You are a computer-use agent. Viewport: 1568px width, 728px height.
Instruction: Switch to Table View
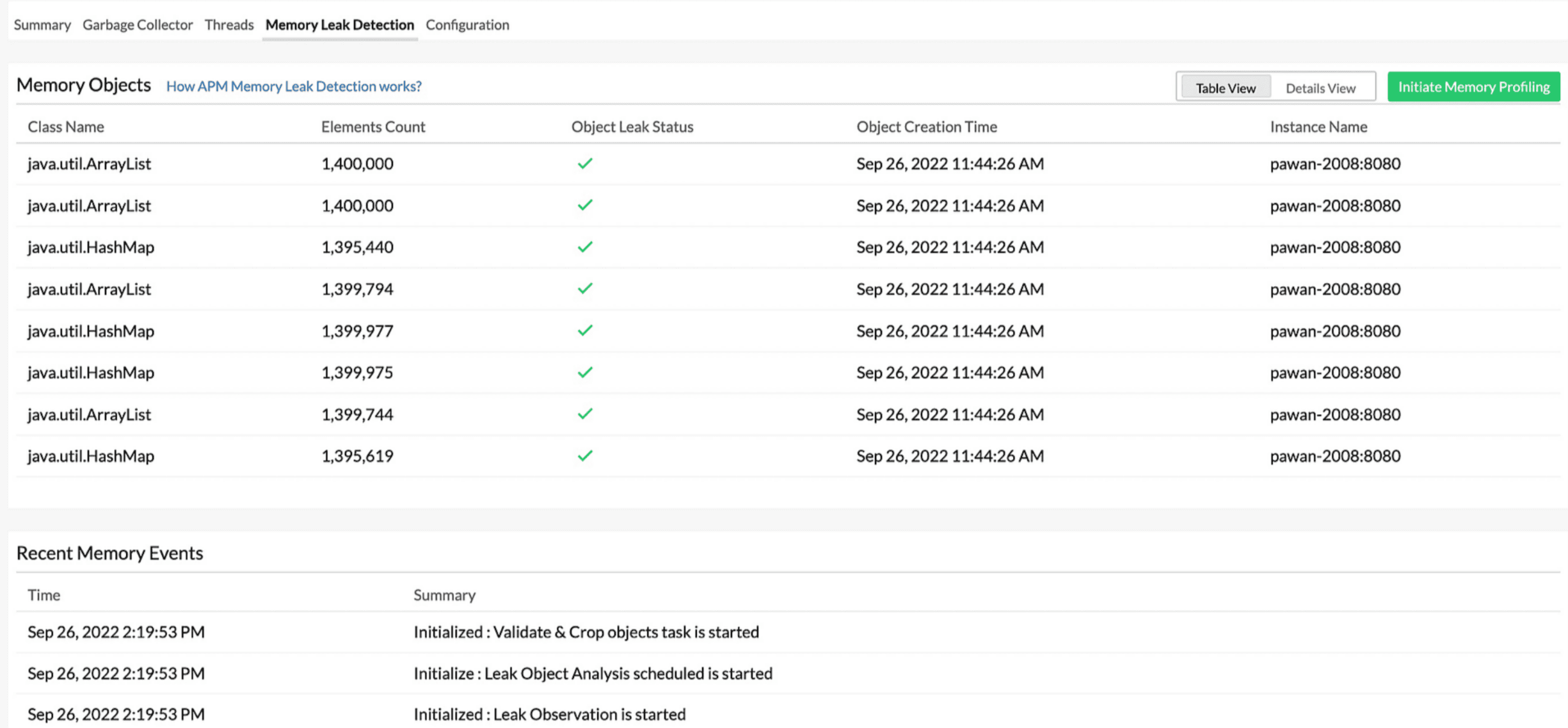(1225, 88)
